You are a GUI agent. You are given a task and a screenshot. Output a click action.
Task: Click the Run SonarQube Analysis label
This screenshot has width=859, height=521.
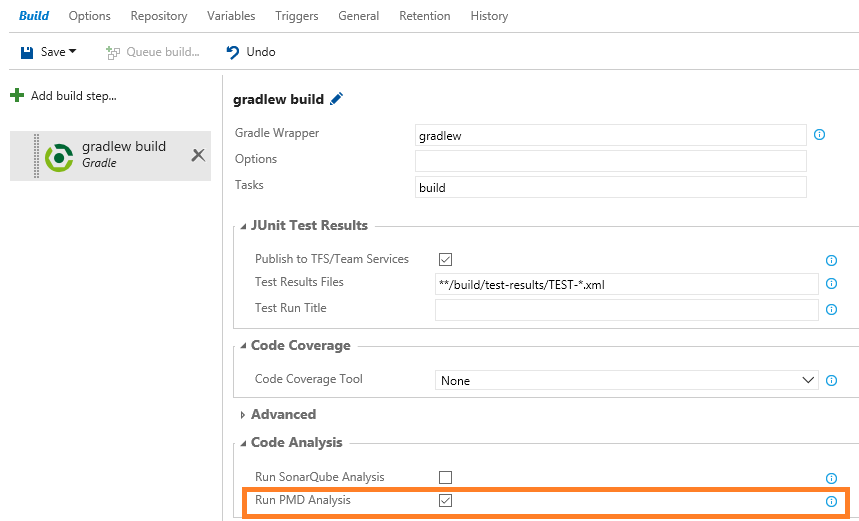point(319,477)
